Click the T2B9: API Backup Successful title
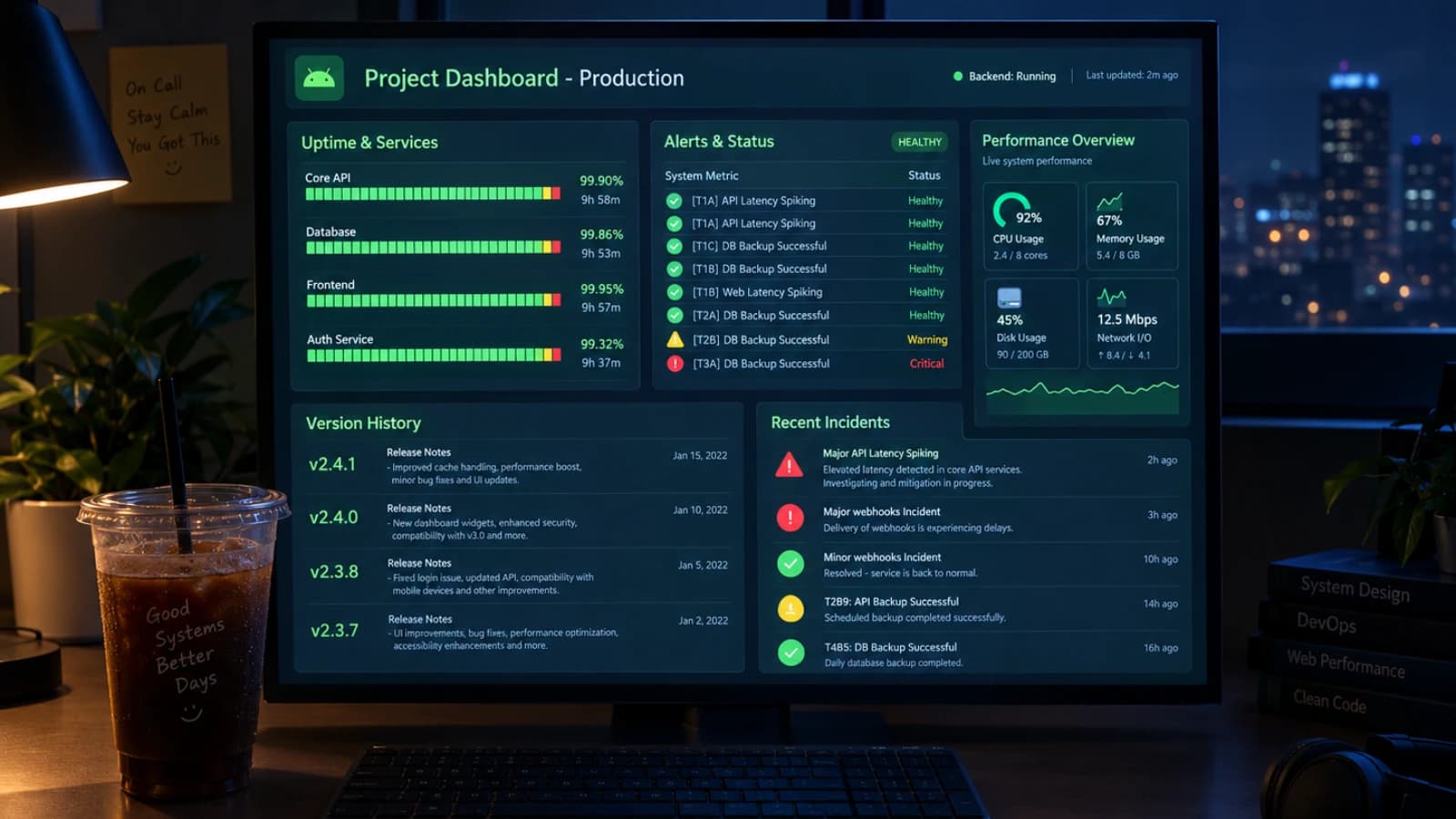 pos(892,602)
